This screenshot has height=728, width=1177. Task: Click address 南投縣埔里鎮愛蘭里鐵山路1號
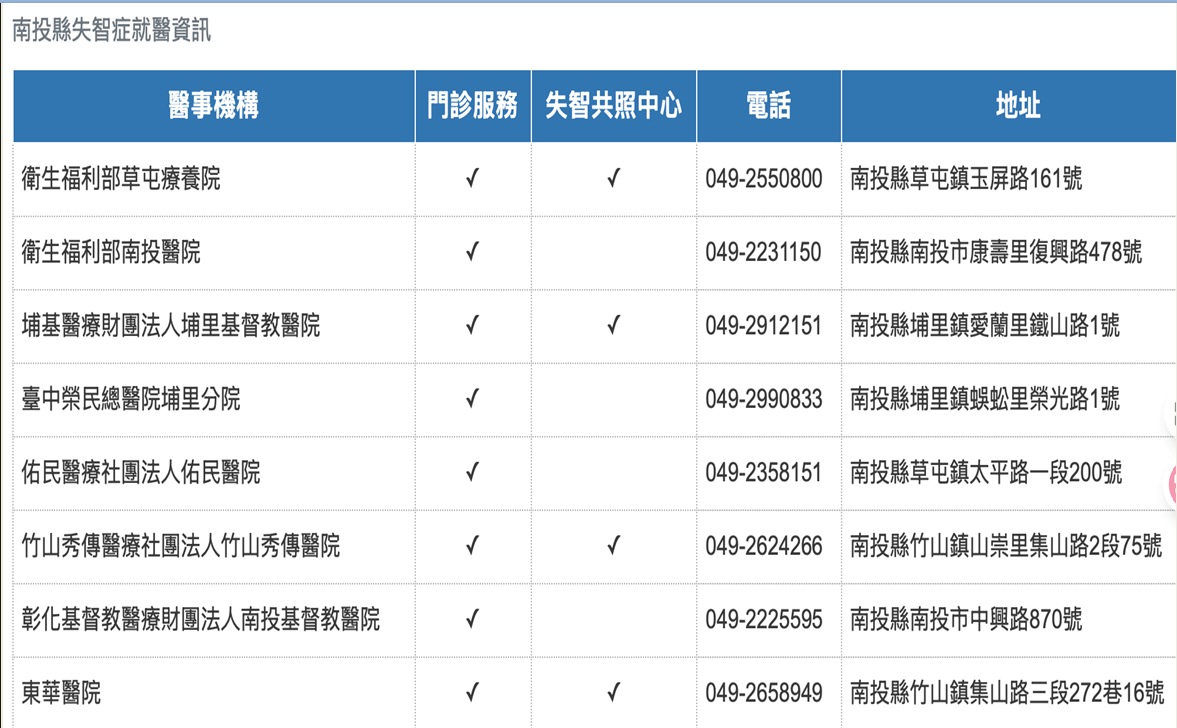point(985,326)
